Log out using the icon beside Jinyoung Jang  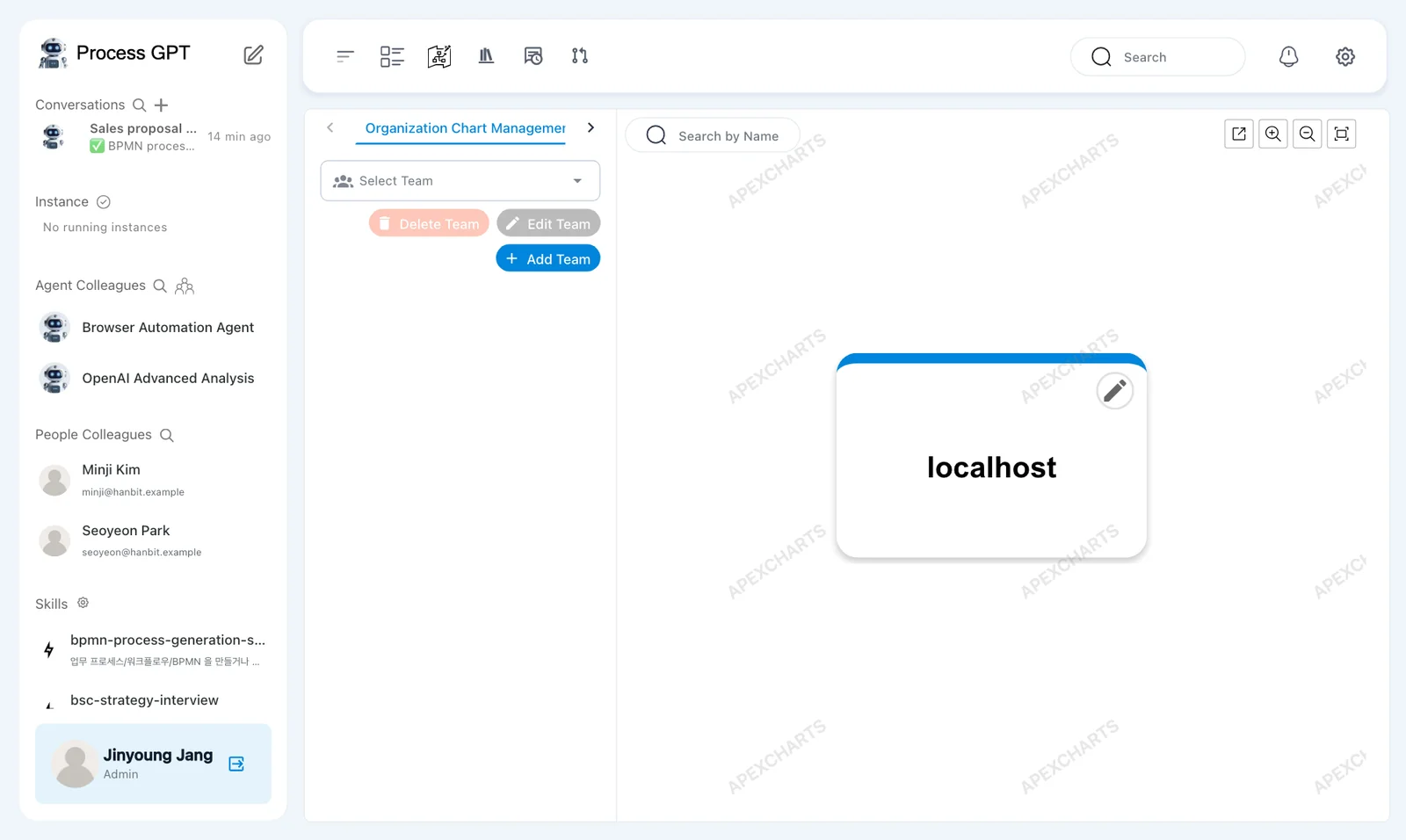(x=236, y=764)
